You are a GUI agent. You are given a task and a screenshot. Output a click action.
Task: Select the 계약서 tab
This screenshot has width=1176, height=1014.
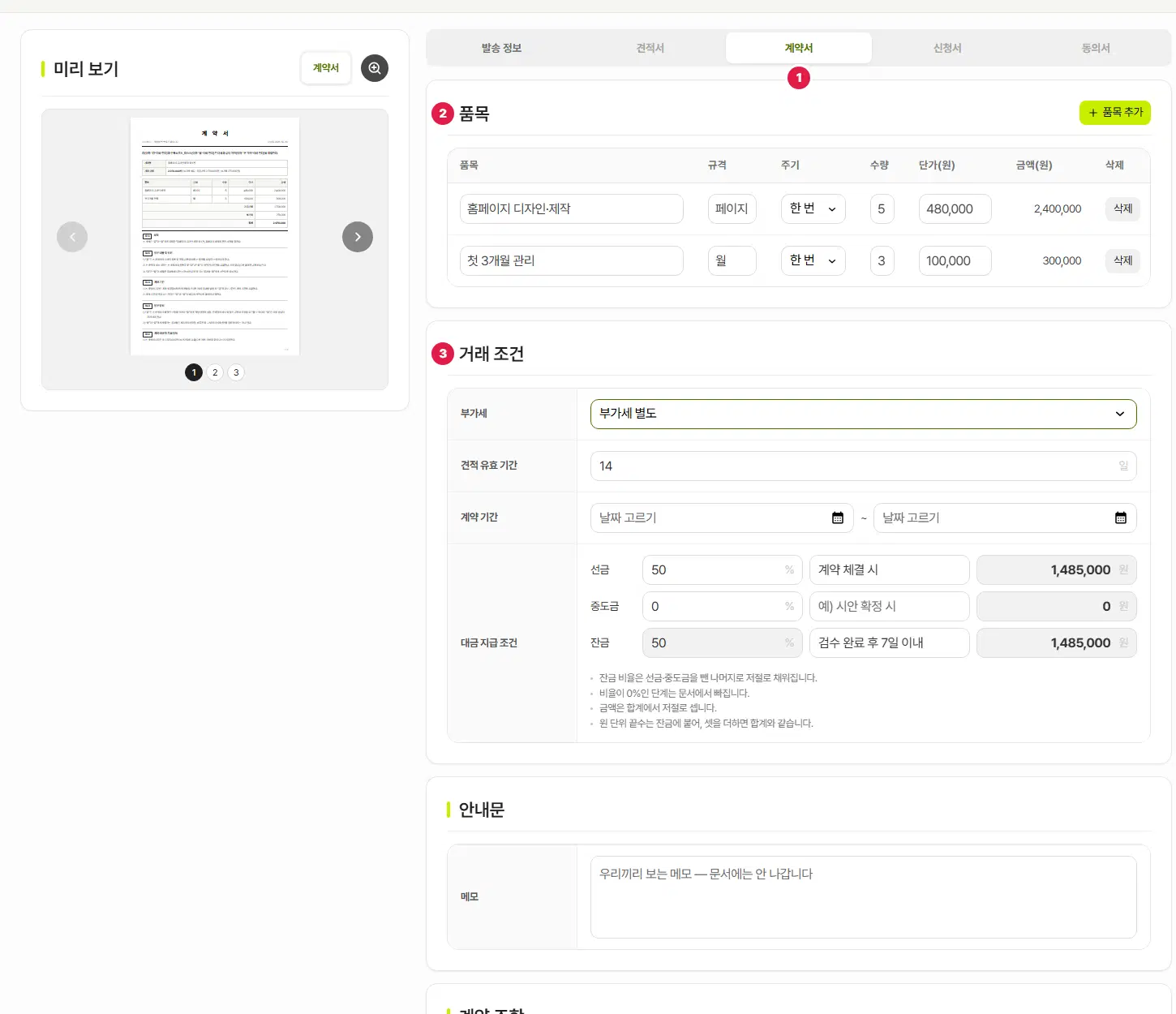(799, 48)
